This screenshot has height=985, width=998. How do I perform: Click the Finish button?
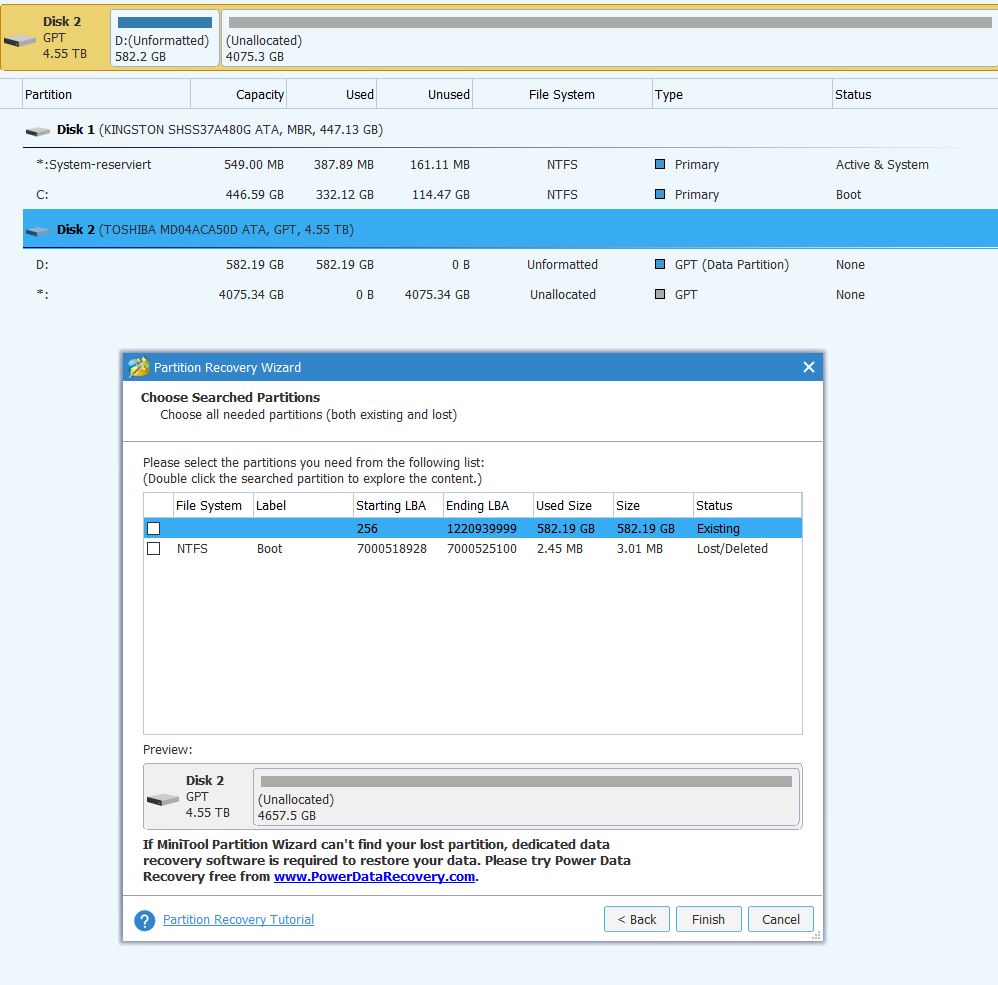click(708, 919)
